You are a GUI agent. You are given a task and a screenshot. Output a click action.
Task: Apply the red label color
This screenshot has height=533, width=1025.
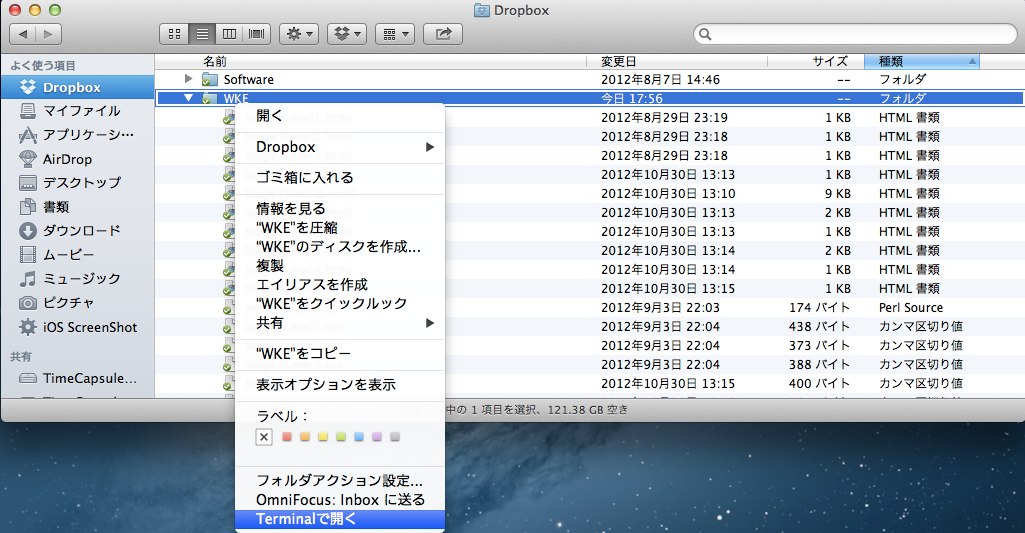pyautogui.click(x=287, y=437)
